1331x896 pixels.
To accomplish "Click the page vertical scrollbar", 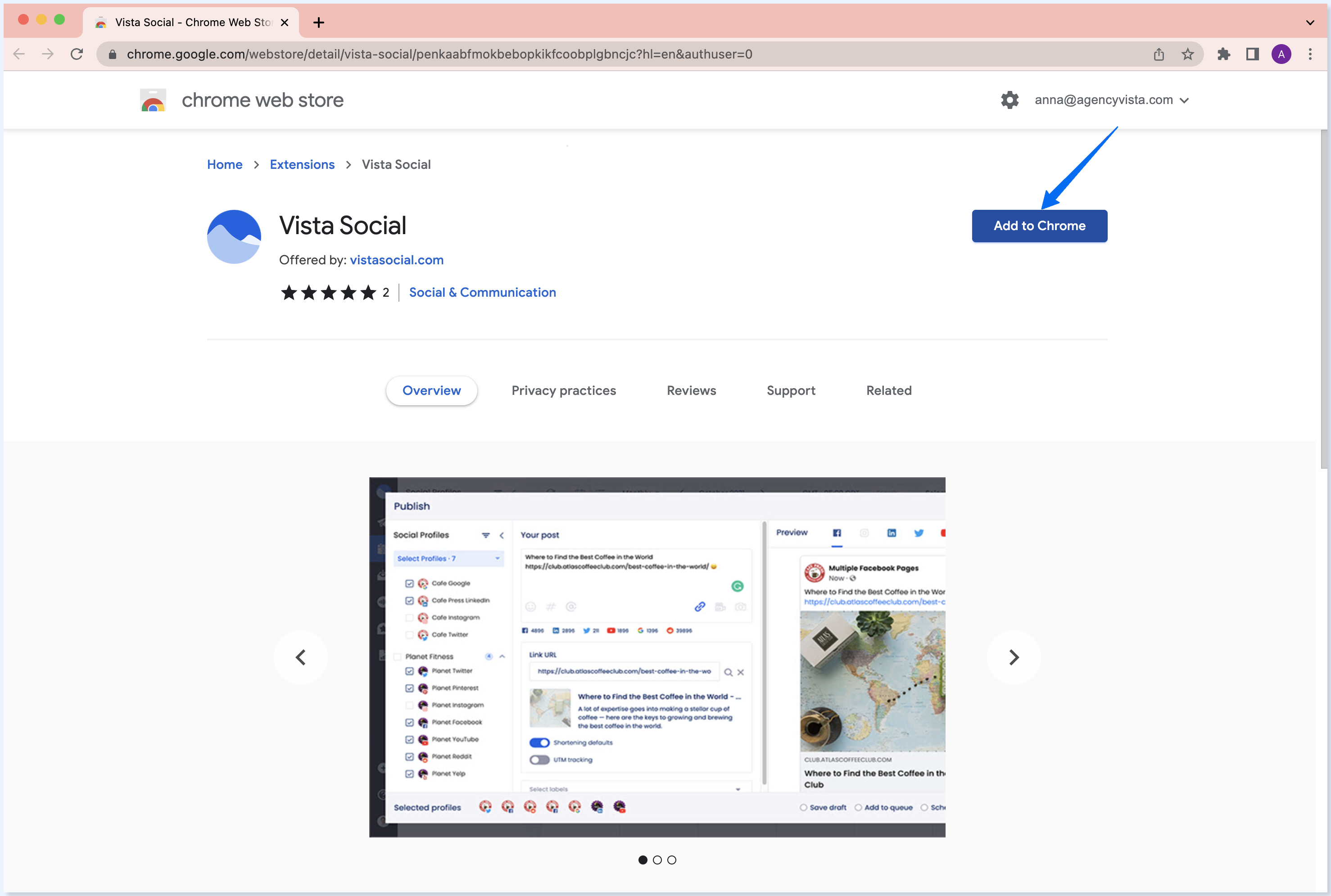I will point(1324,297).
